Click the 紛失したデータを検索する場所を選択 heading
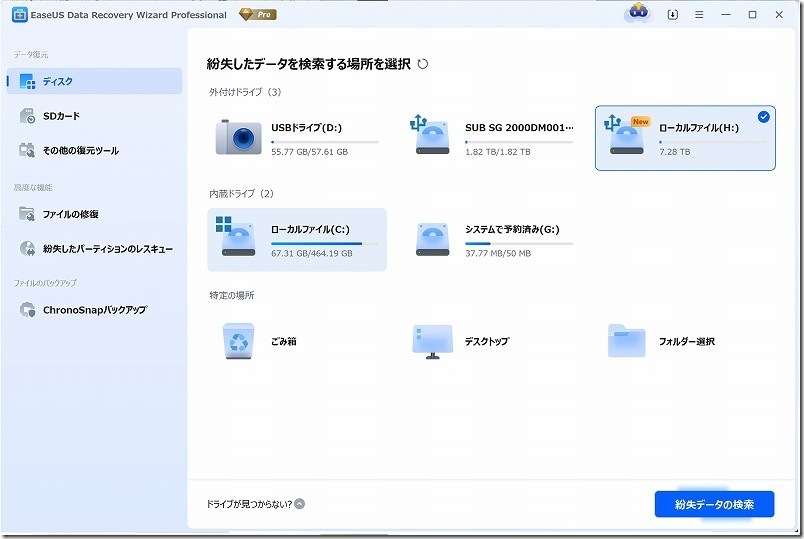Image resolution: width=804 pixels, height=539 pixels. coord(309,64)
